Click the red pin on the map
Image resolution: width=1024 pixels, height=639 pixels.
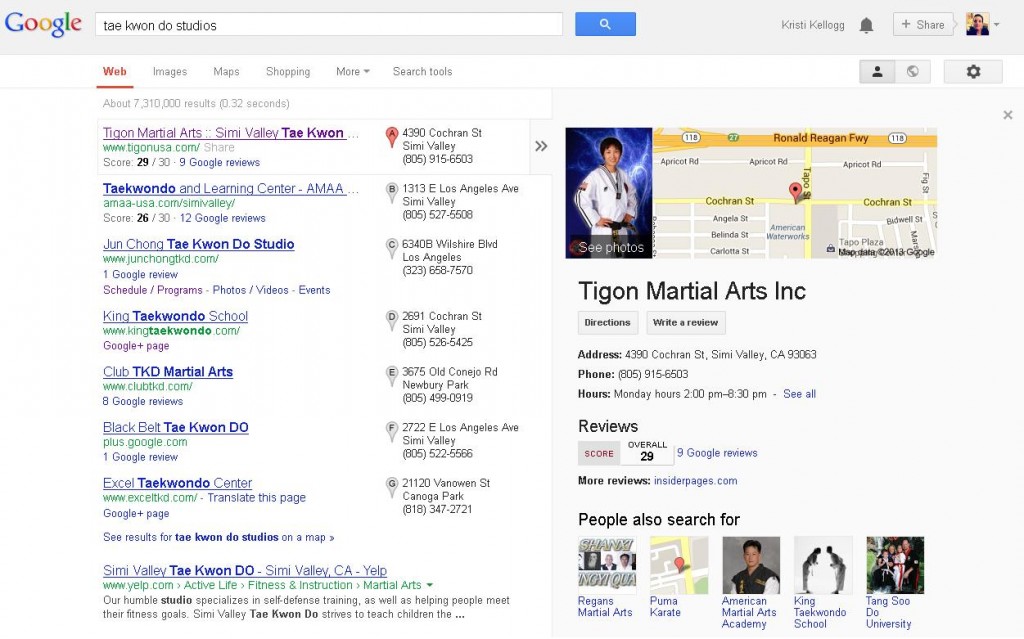(x=796, y=190)
